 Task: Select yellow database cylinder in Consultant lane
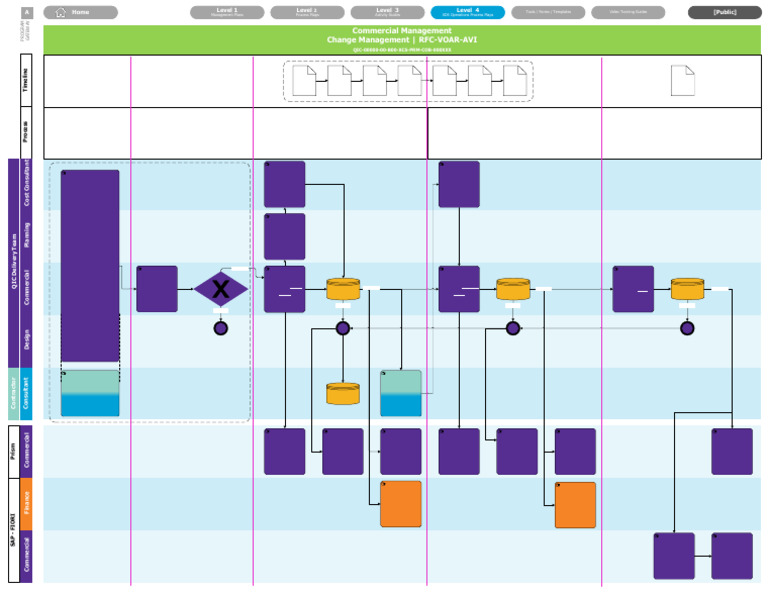[343, 394]
